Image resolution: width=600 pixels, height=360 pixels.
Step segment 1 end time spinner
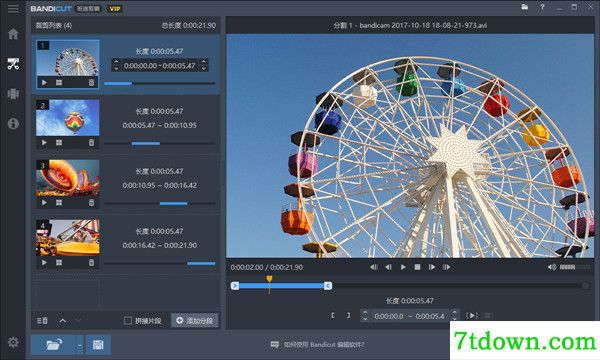(204, 65)
